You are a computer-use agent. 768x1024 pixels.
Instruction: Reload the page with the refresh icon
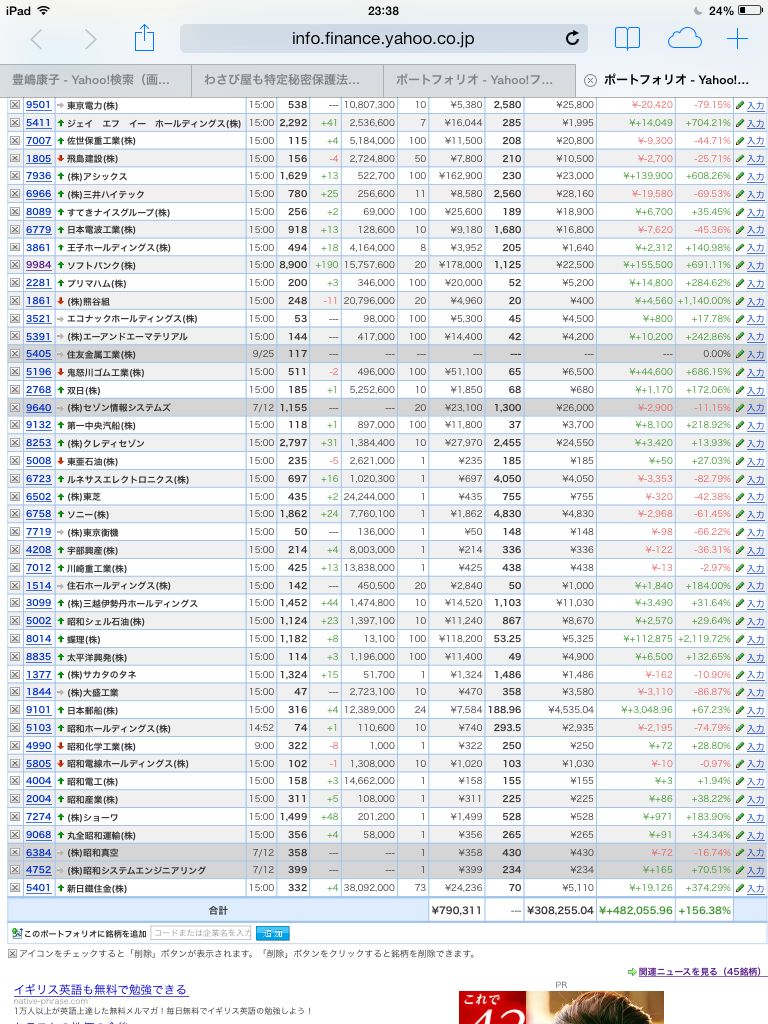572,39
